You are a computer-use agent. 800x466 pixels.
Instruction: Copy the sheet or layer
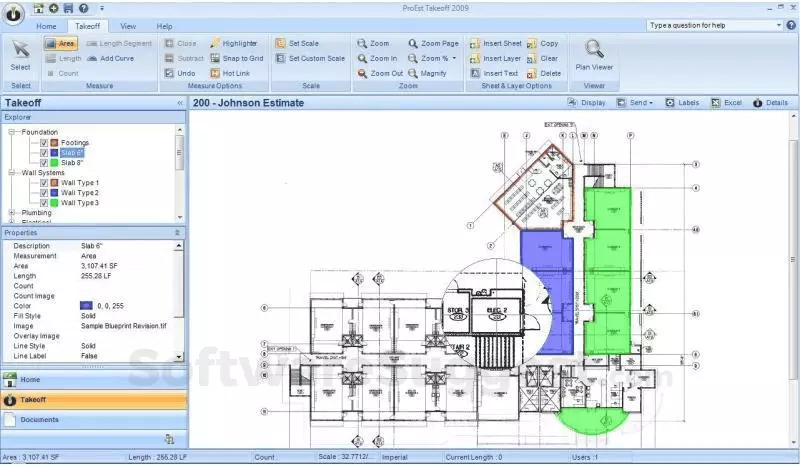[x=543, y=43]
